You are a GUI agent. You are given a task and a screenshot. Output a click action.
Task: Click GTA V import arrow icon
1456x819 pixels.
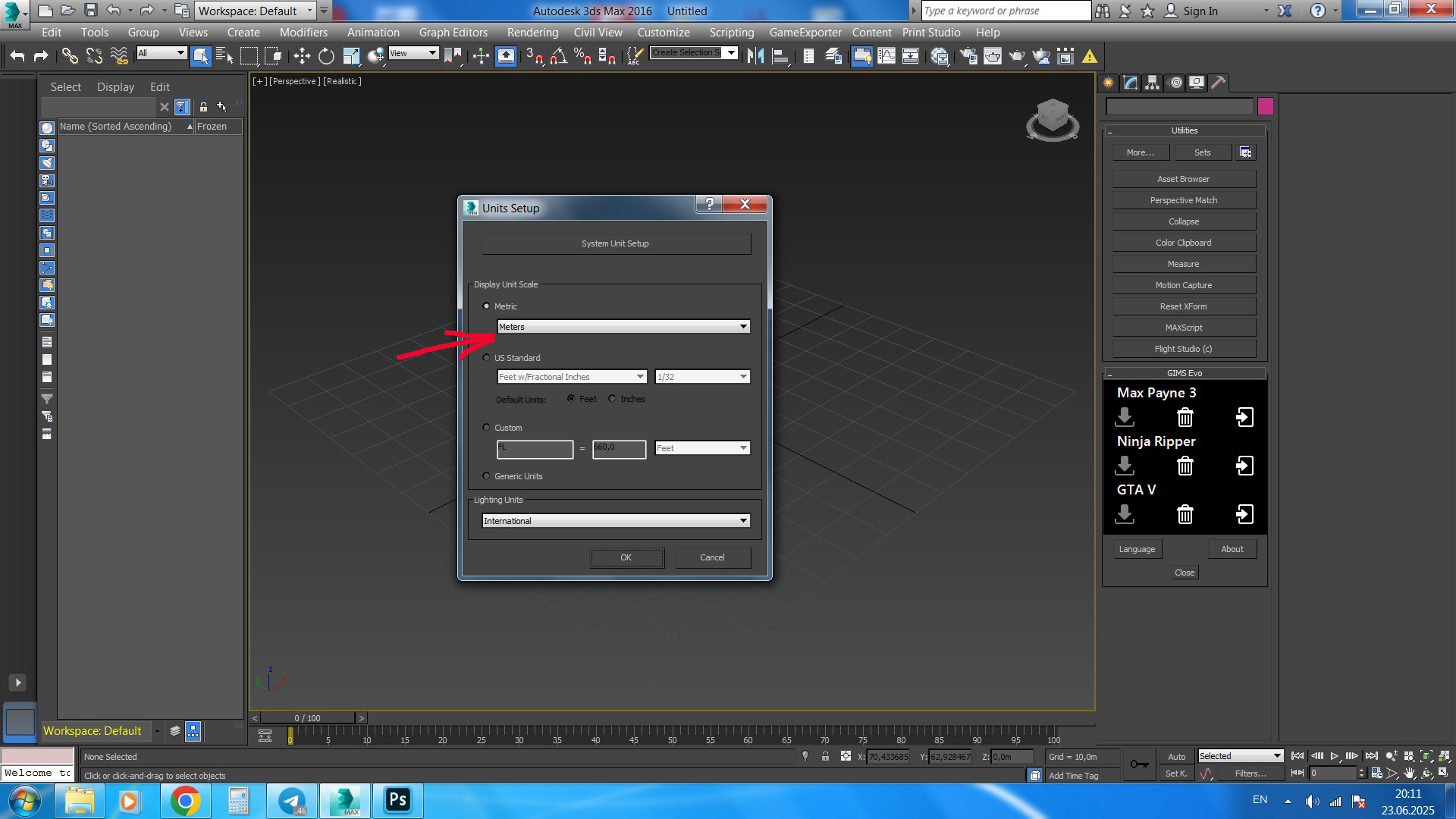(x=1244, y=514)
